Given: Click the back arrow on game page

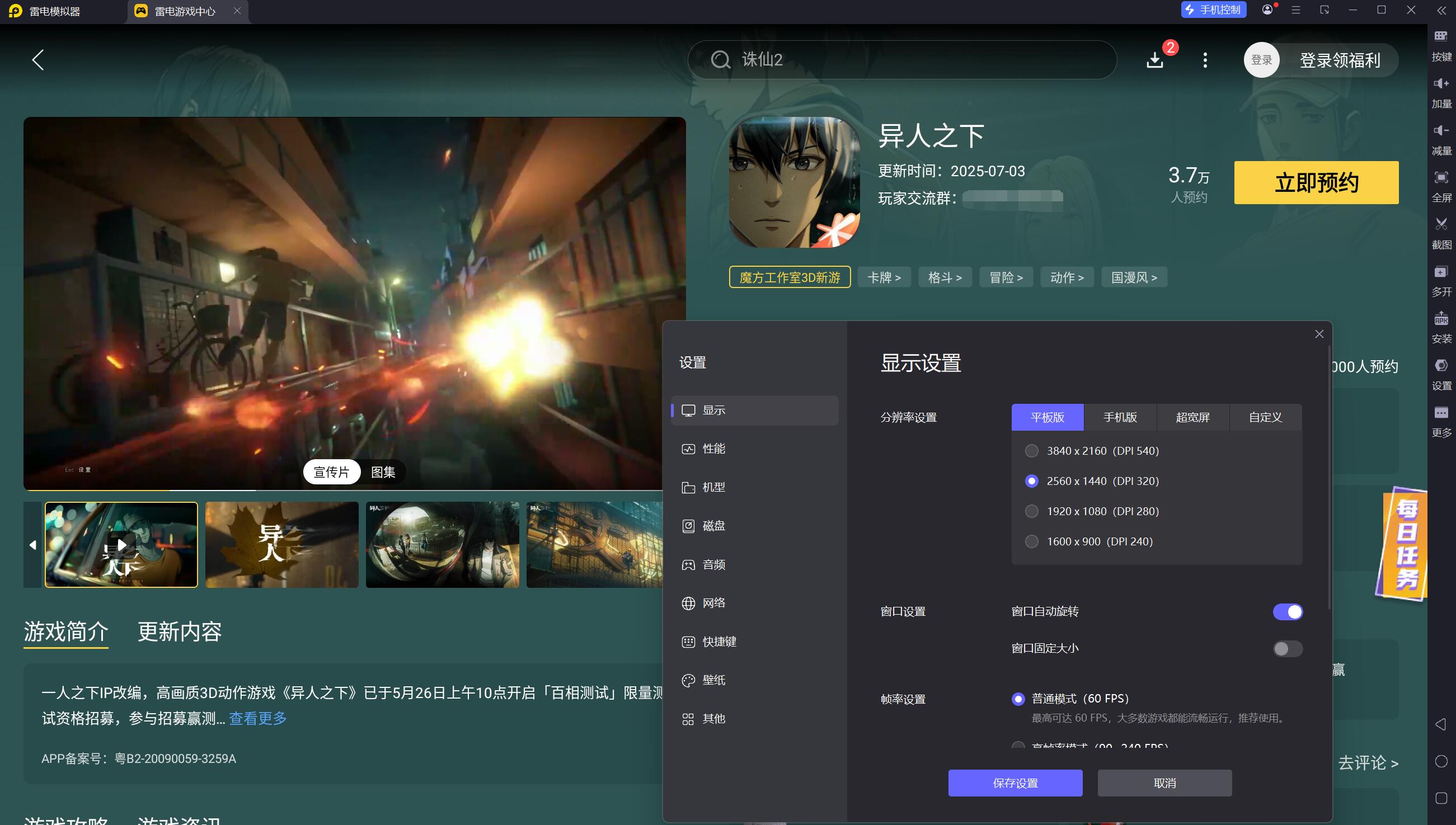Looking at the screenshot, I should click(x=37, y=60).
